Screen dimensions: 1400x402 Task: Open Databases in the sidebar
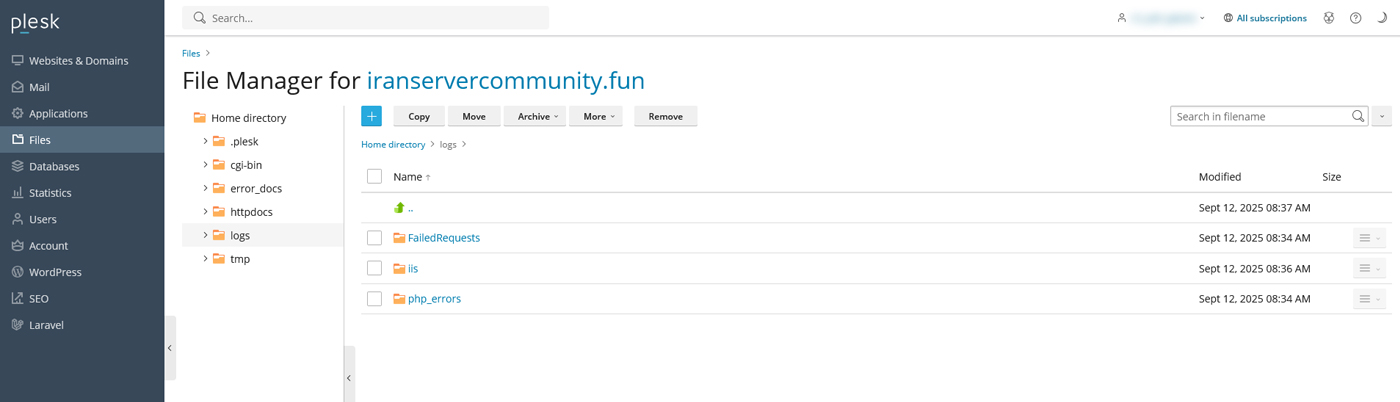[54, 166]
